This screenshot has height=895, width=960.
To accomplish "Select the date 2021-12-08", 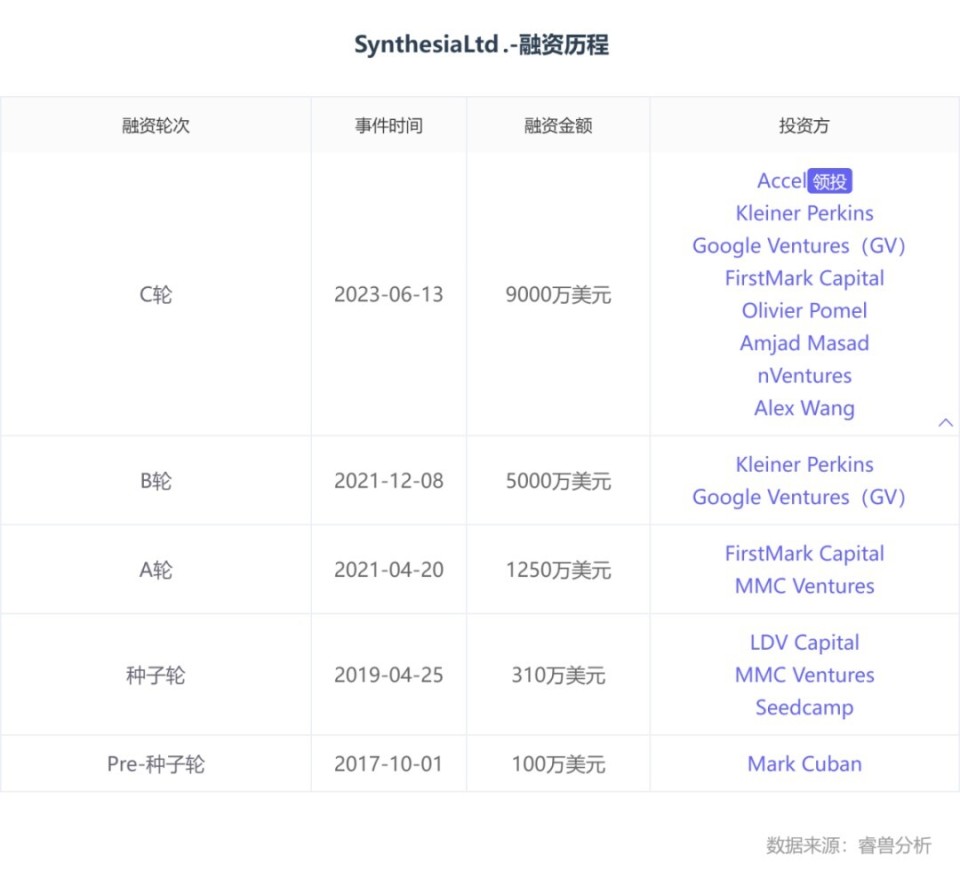I will point(389,481).
